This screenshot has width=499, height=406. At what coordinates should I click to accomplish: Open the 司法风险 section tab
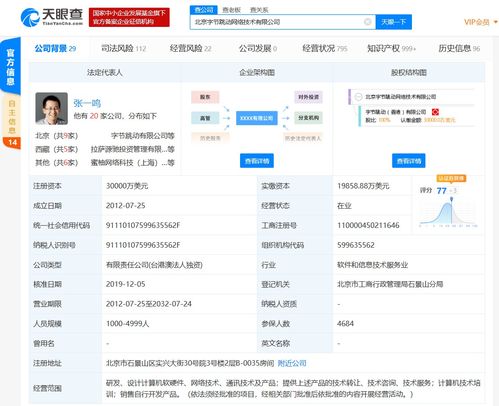click(123, 49)
